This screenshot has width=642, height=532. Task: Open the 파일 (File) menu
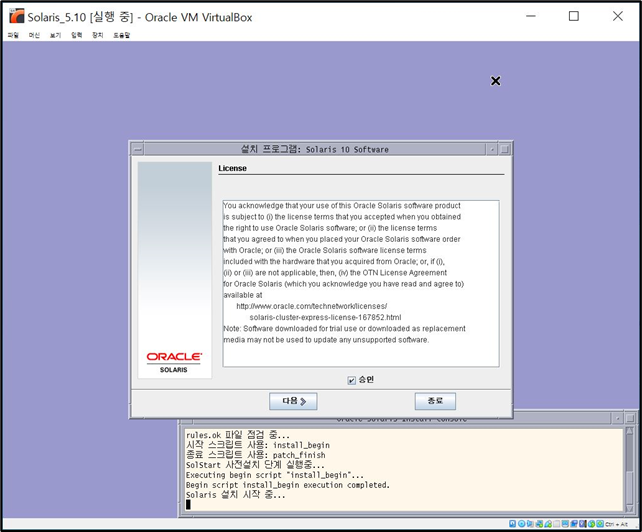pos(13,35)
